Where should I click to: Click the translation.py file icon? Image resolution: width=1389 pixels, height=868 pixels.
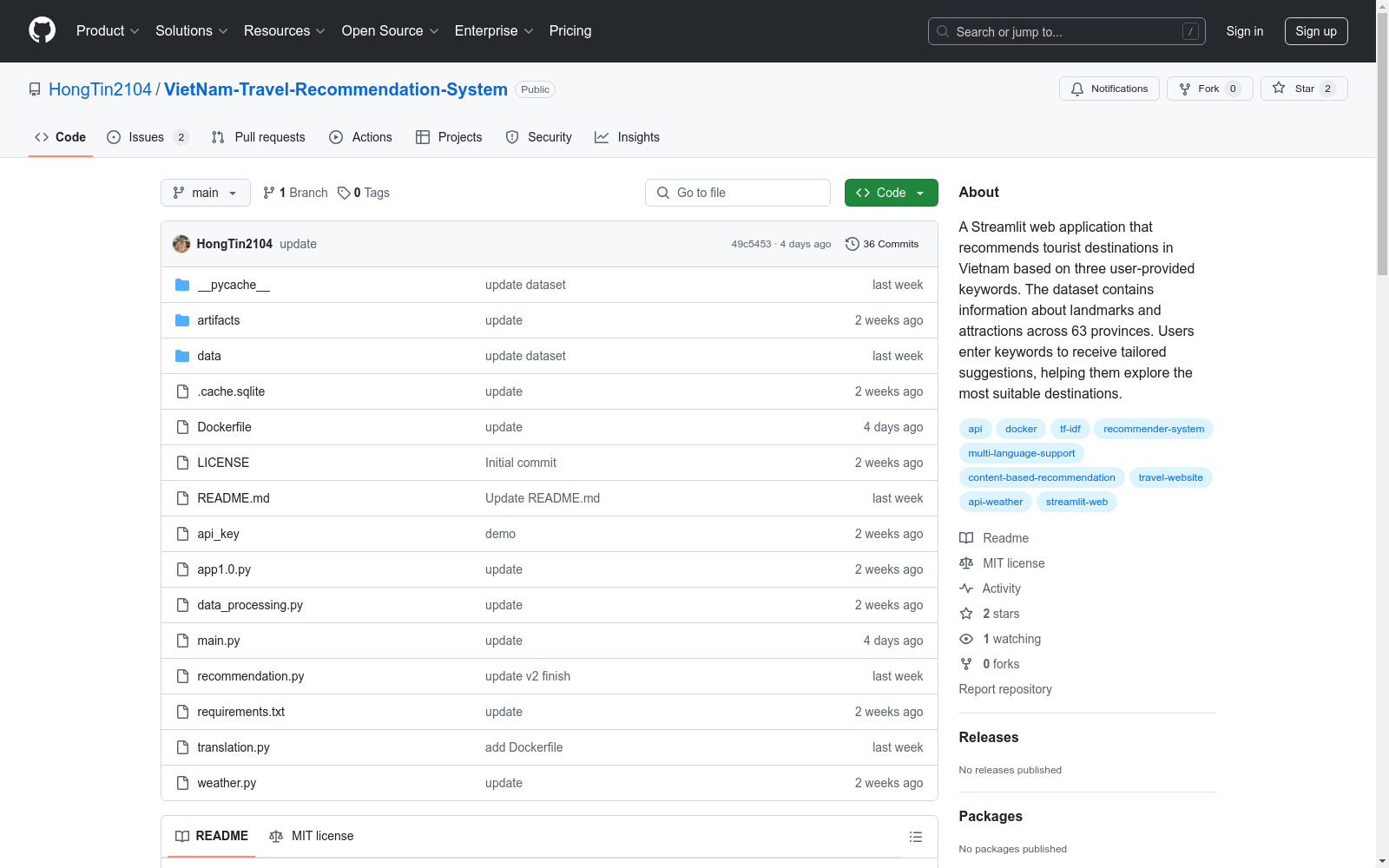(x=182, y=747)
